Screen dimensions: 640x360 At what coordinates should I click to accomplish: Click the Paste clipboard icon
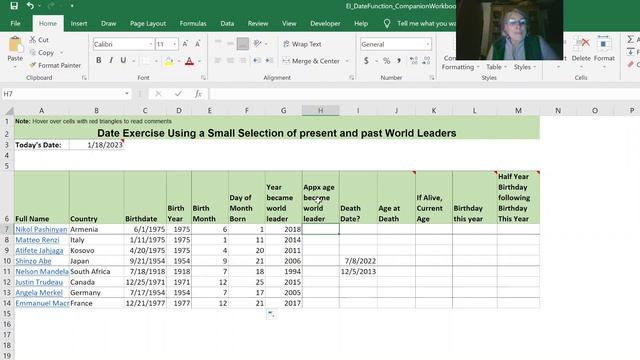[x=15, y=44]
